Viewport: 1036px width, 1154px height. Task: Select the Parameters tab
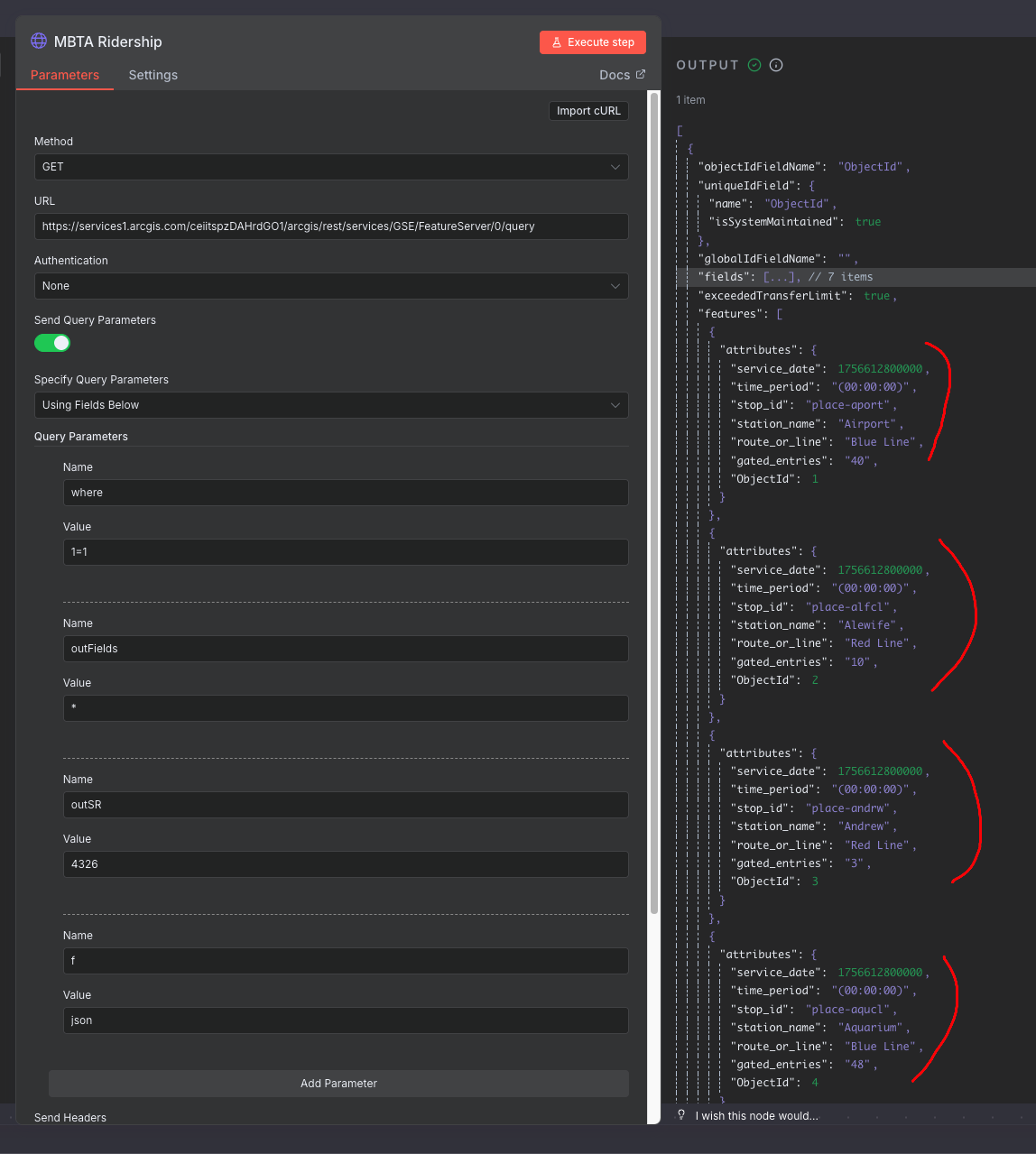(x=65, y=75)
